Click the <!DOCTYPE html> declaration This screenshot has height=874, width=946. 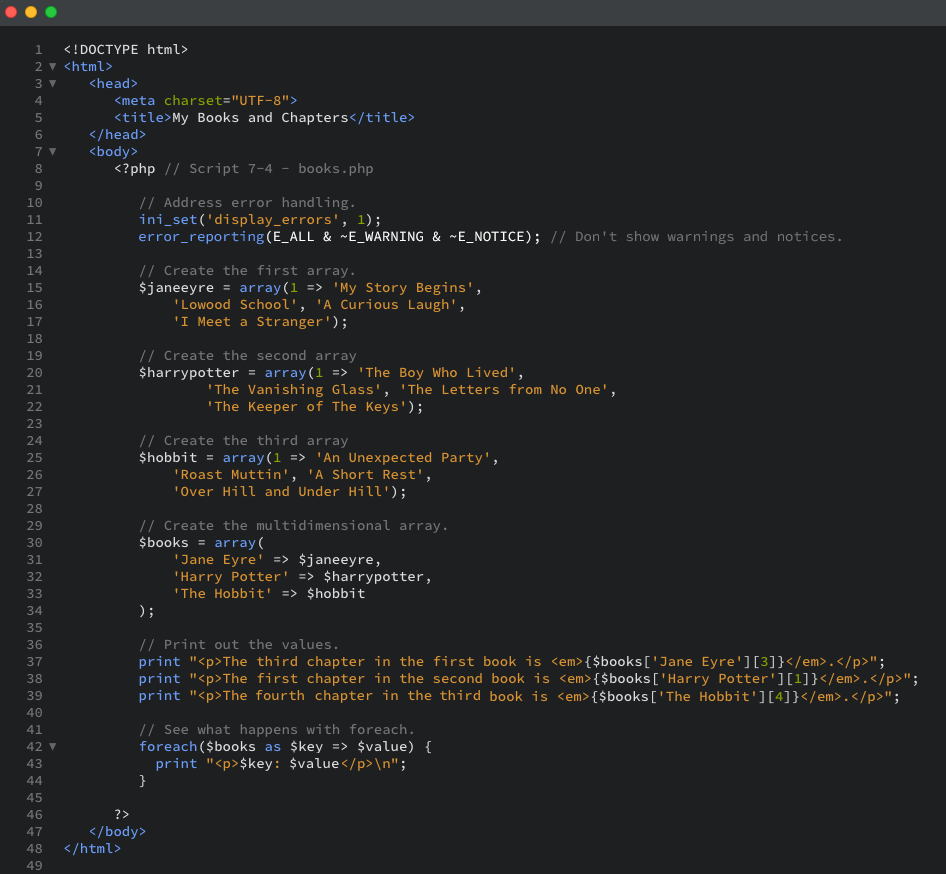(x=125, y=49)
